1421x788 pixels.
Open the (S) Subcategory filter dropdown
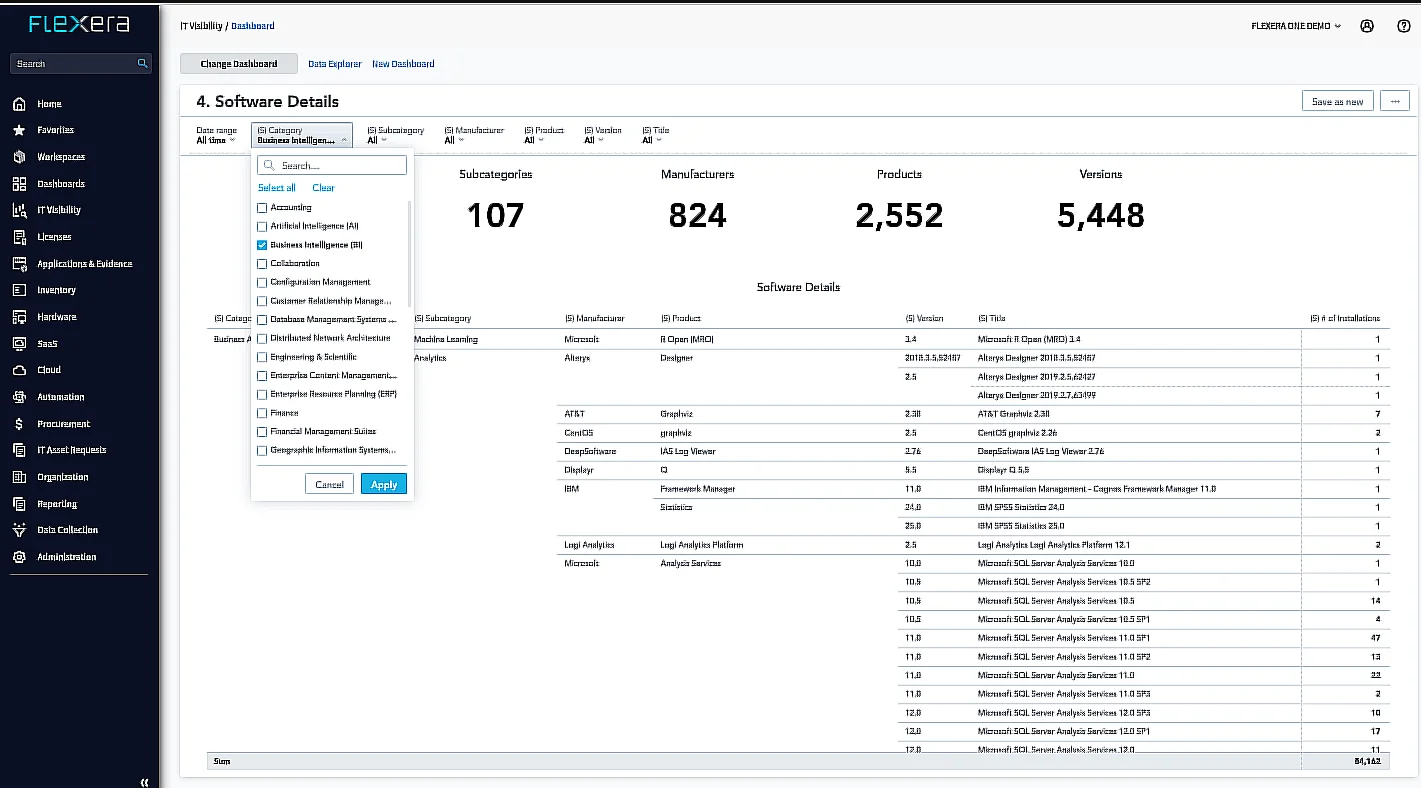(x=395, y=135)
